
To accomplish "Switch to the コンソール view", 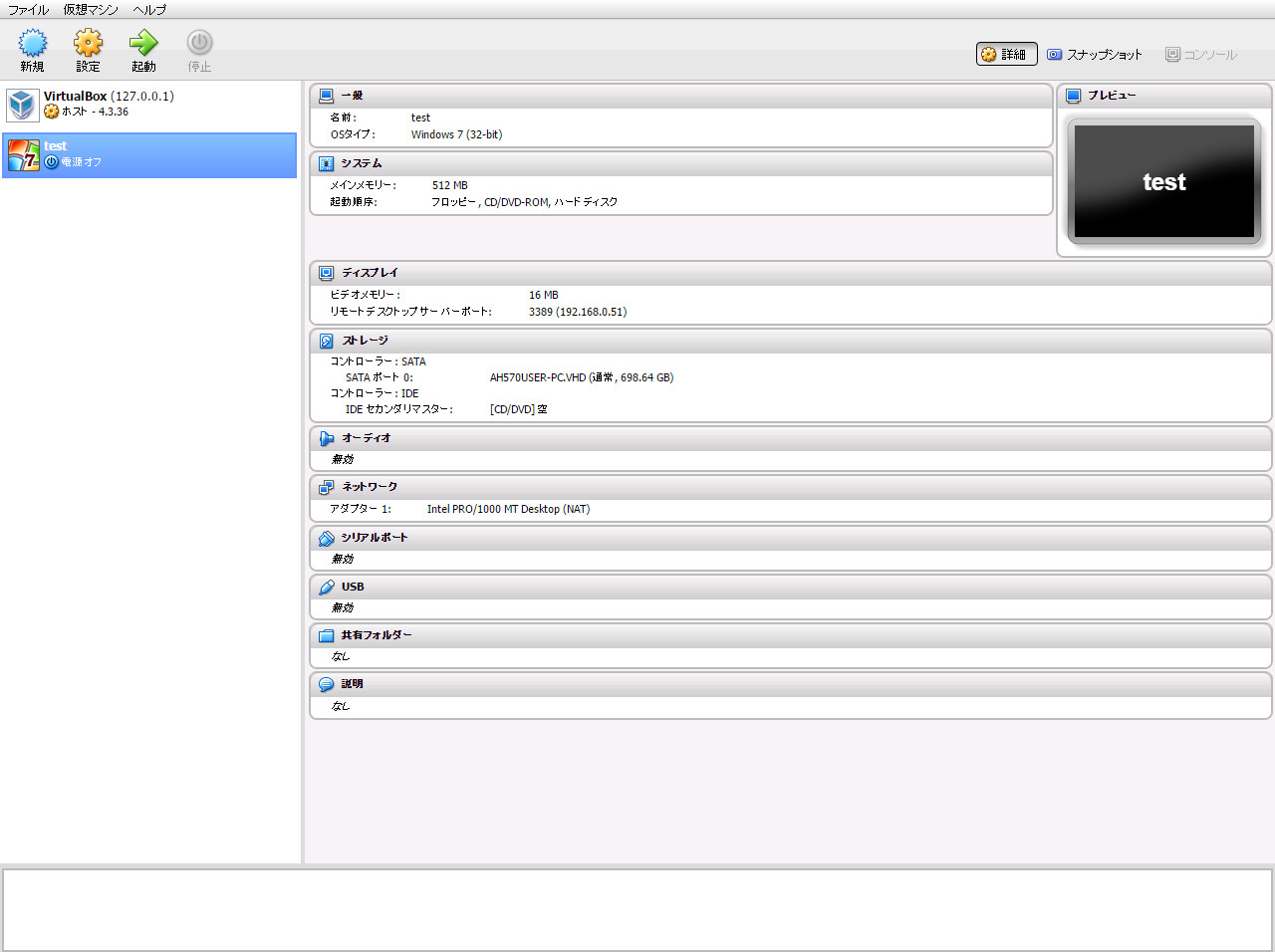I will [x=1201, y=55].
